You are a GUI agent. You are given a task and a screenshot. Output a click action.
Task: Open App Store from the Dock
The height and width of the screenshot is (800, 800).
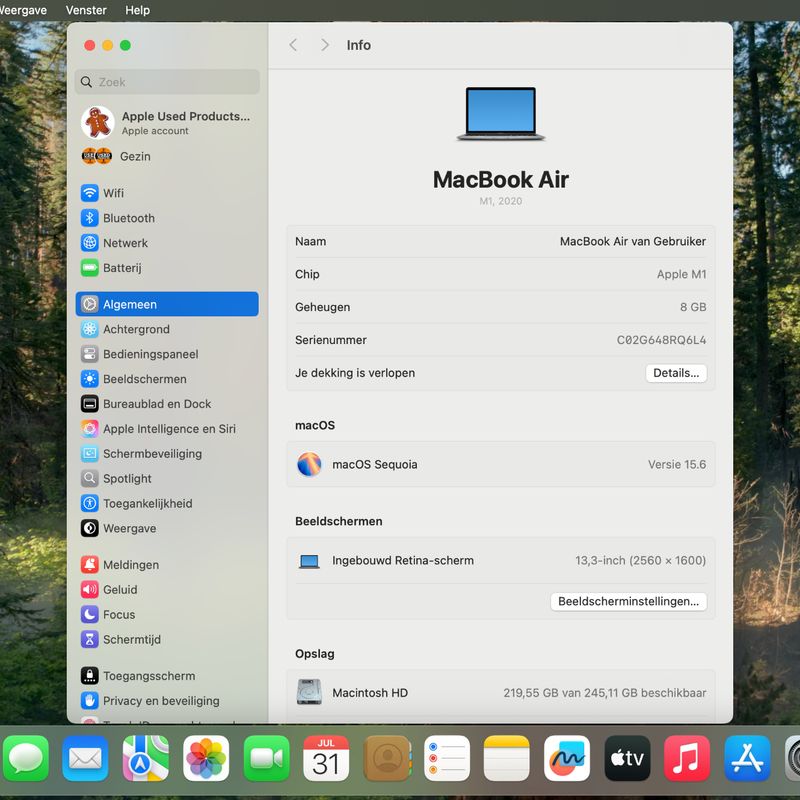[747, 759]
